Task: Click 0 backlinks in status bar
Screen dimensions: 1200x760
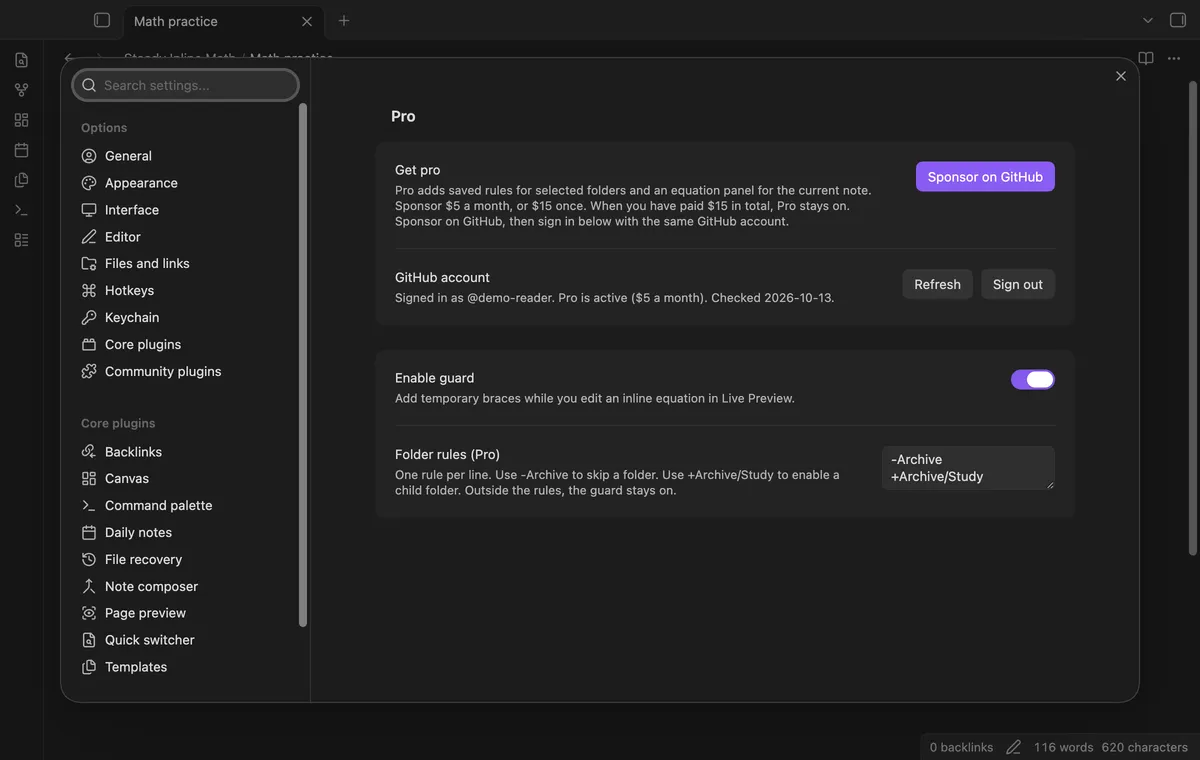Action: point(961,747)
